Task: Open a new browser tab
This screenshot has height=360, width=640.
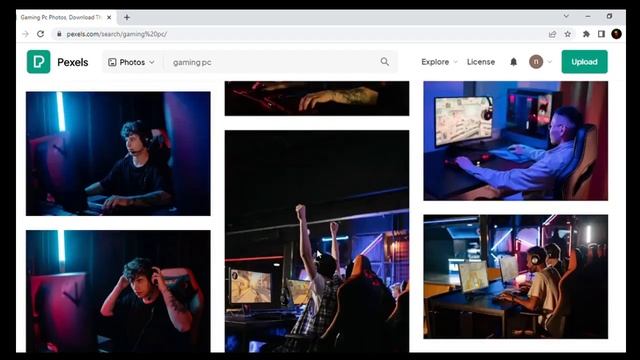Action: point(127,18)
